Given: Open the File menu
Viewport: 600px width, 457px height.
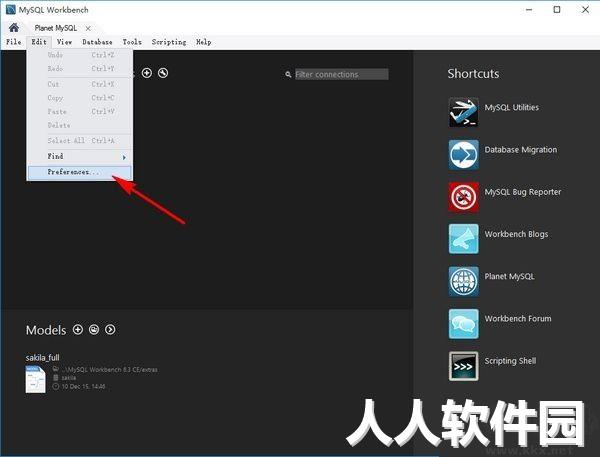Looking at the screenshot, I should pyautogui.click(x=14, y=42).
